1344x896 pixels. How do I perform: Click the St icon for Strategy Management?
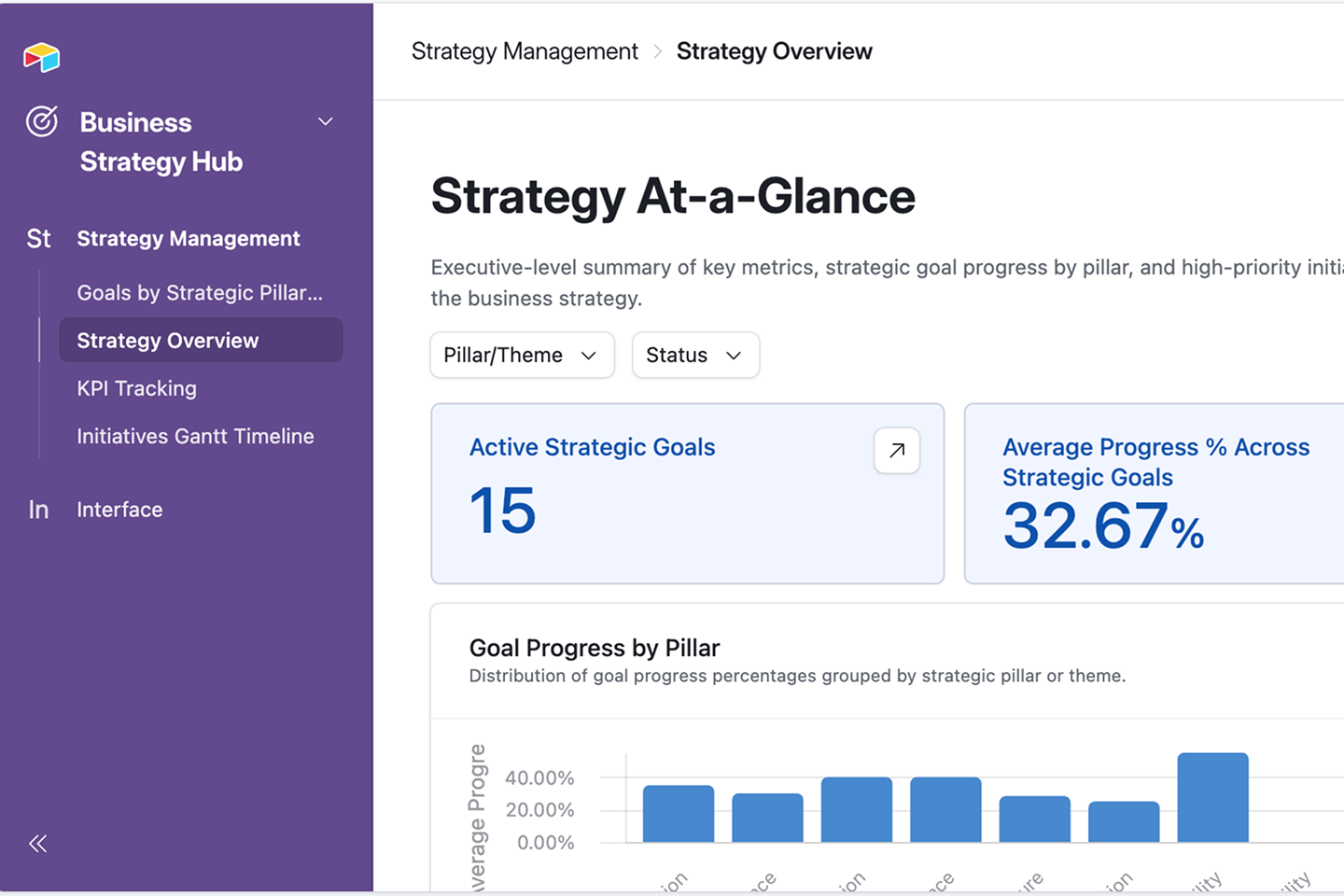pyautogui.click(x=38, y=239)
